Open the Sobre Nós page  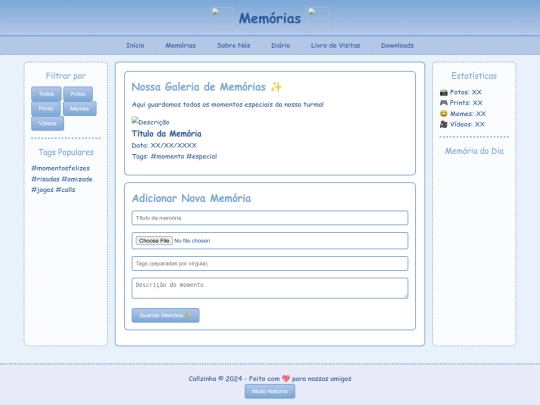coord(233,45)
